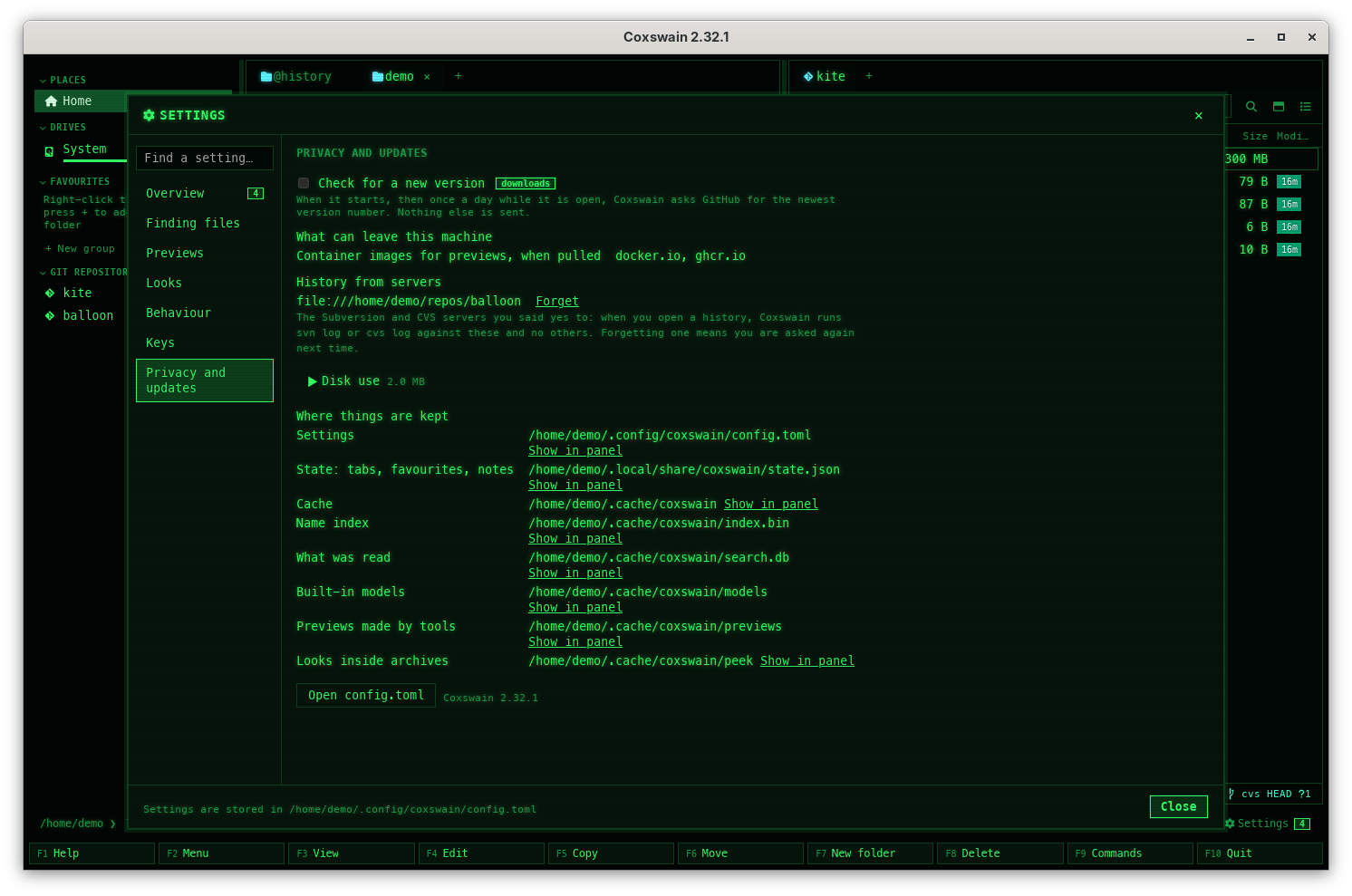Maximize the Coxswain window

(x=1280, y=37)
